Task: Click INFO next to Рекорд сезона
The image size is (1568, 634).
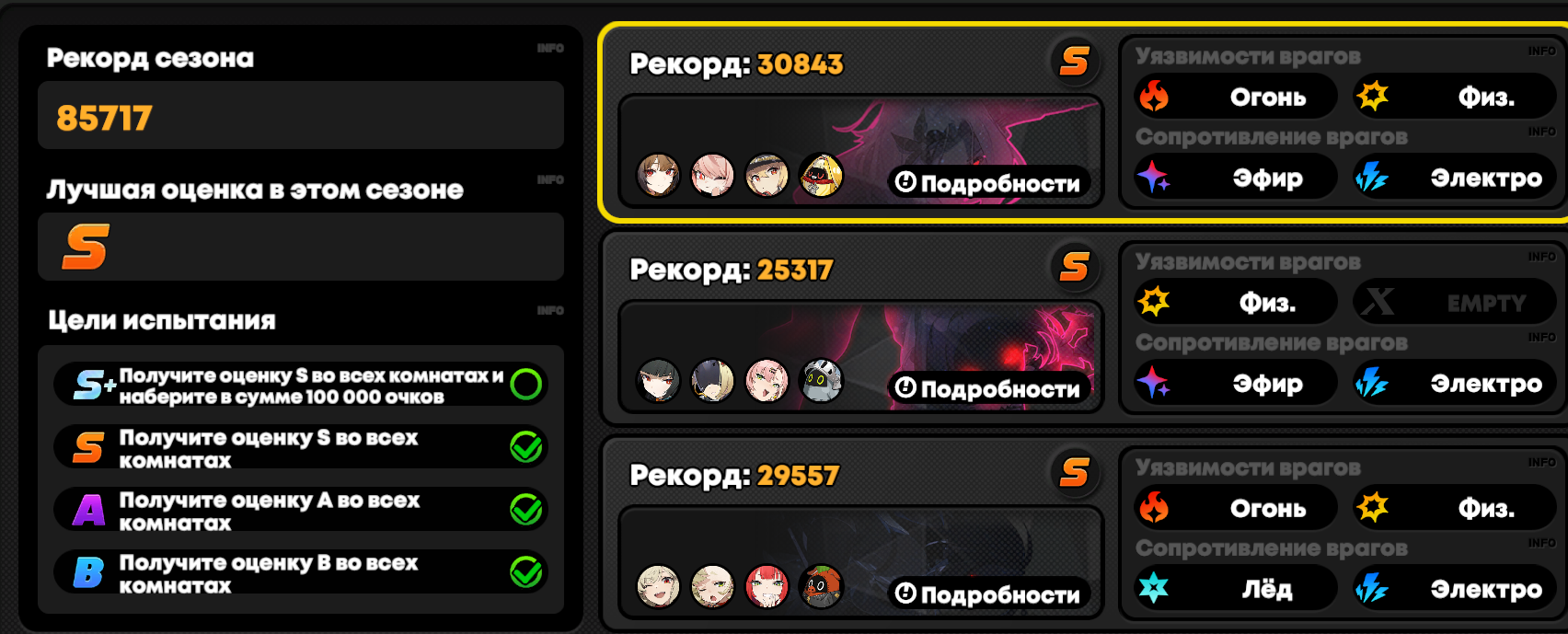Action: (550, 48)
